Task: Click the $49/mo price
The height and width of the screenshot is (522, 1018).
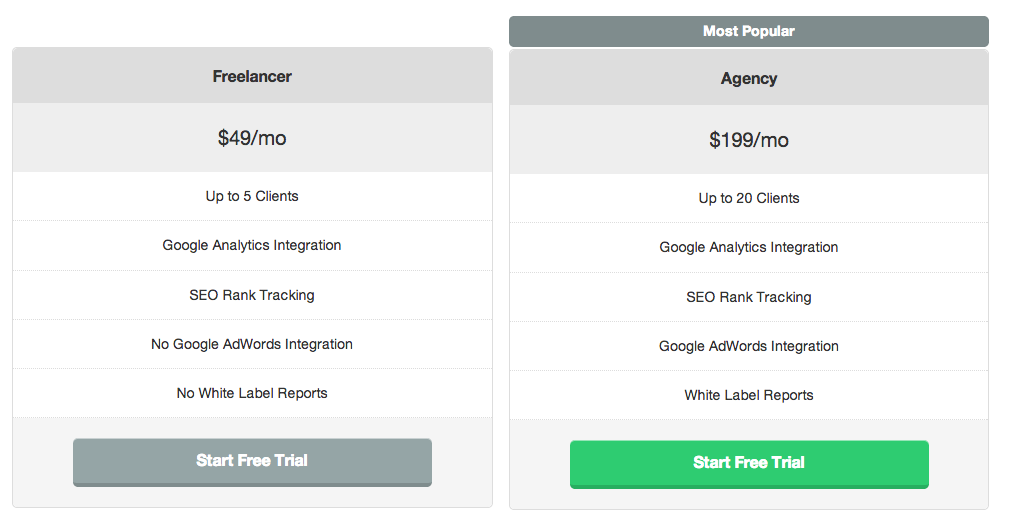Action: pos(252,138)
